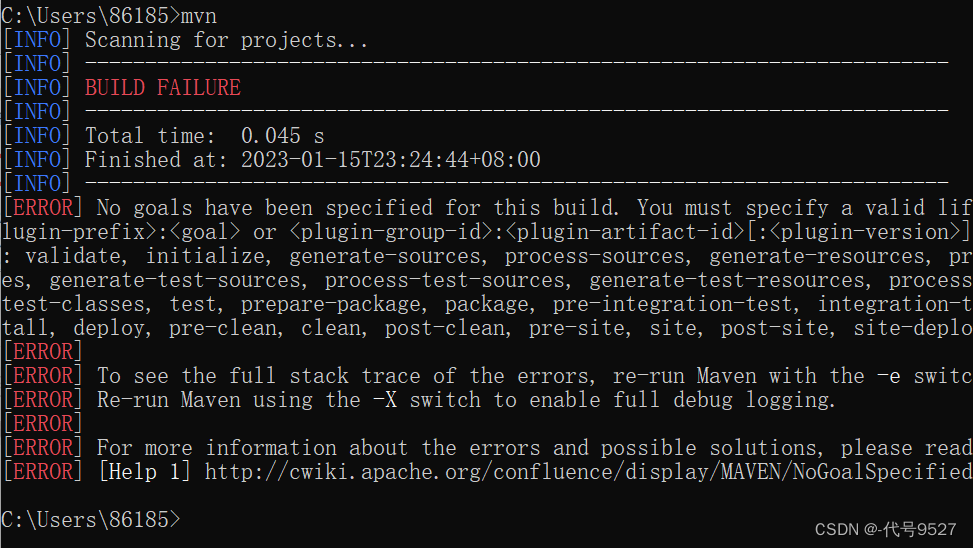Click the bottom C:\Users\86185> command prompt
This screenshot has width=973, height=548.
tap(91, 520)
